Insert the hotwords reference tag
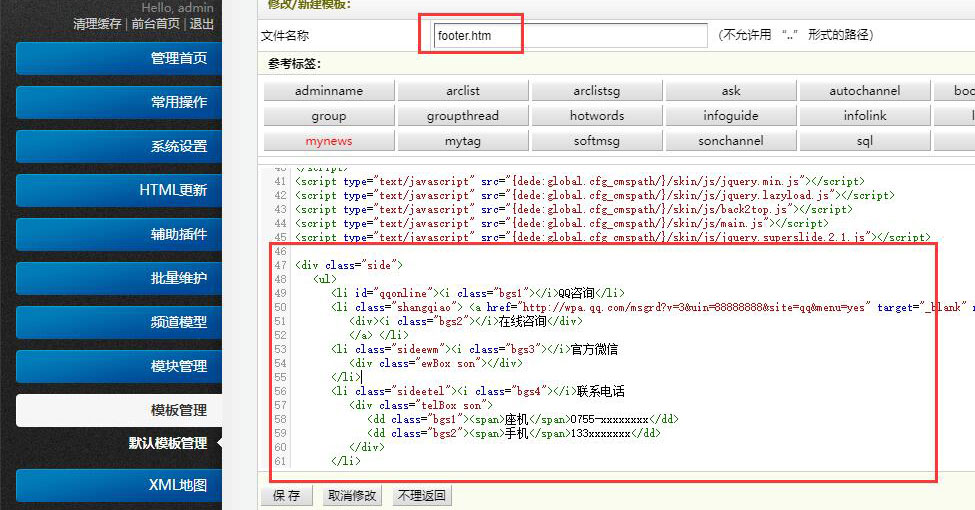 pos(597,116)
